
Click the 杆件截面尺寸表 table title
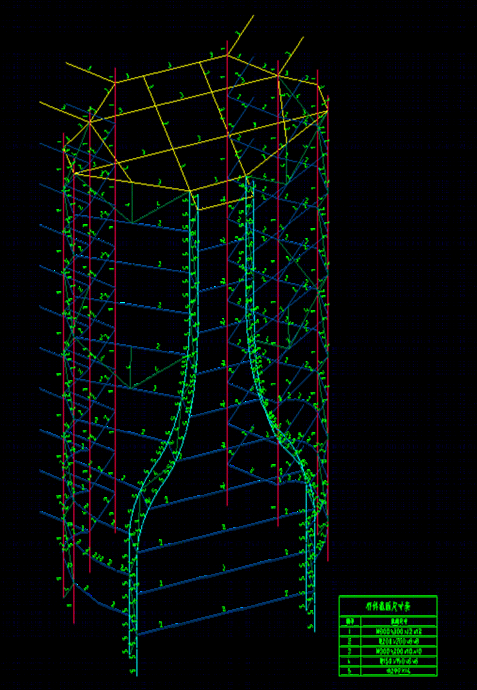coord(388,606)
